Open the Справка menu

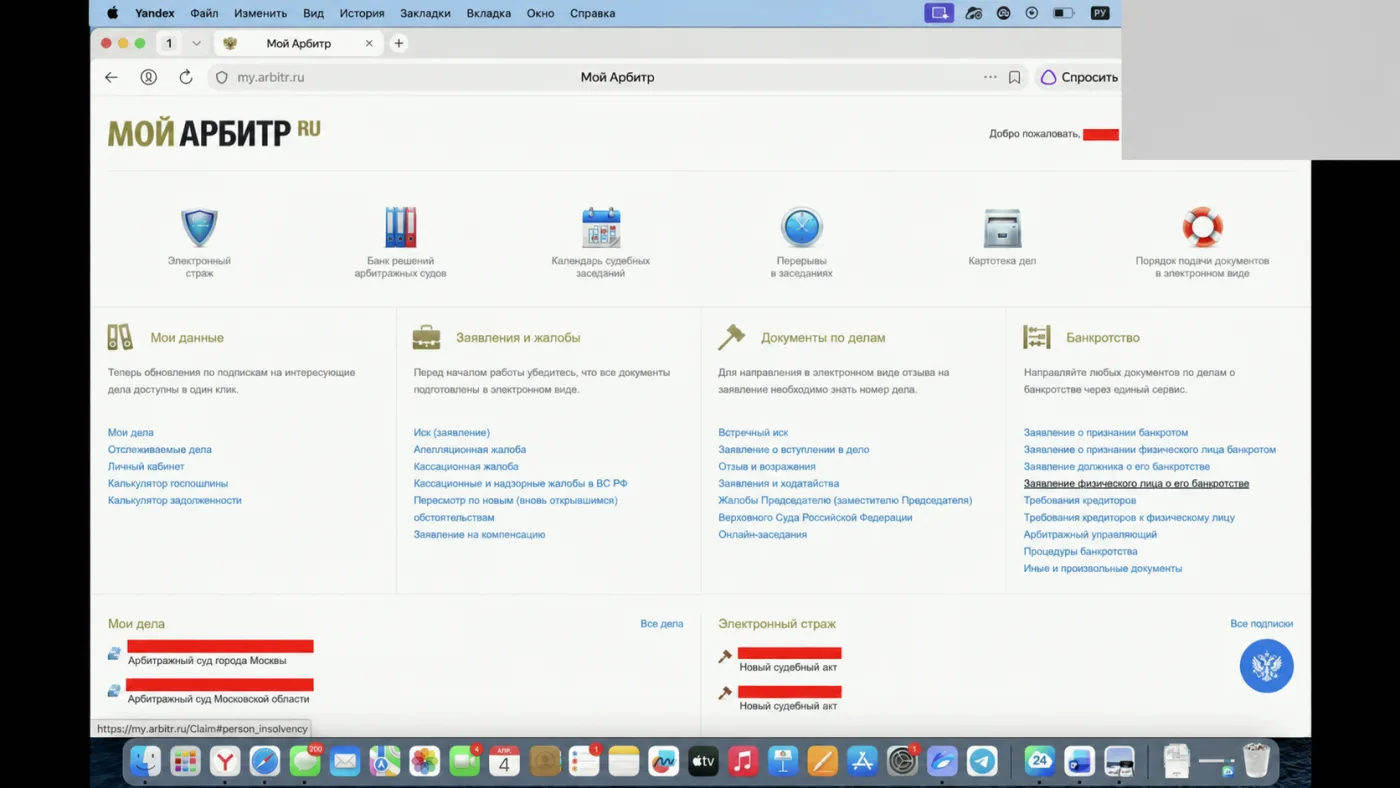[592, 13]
